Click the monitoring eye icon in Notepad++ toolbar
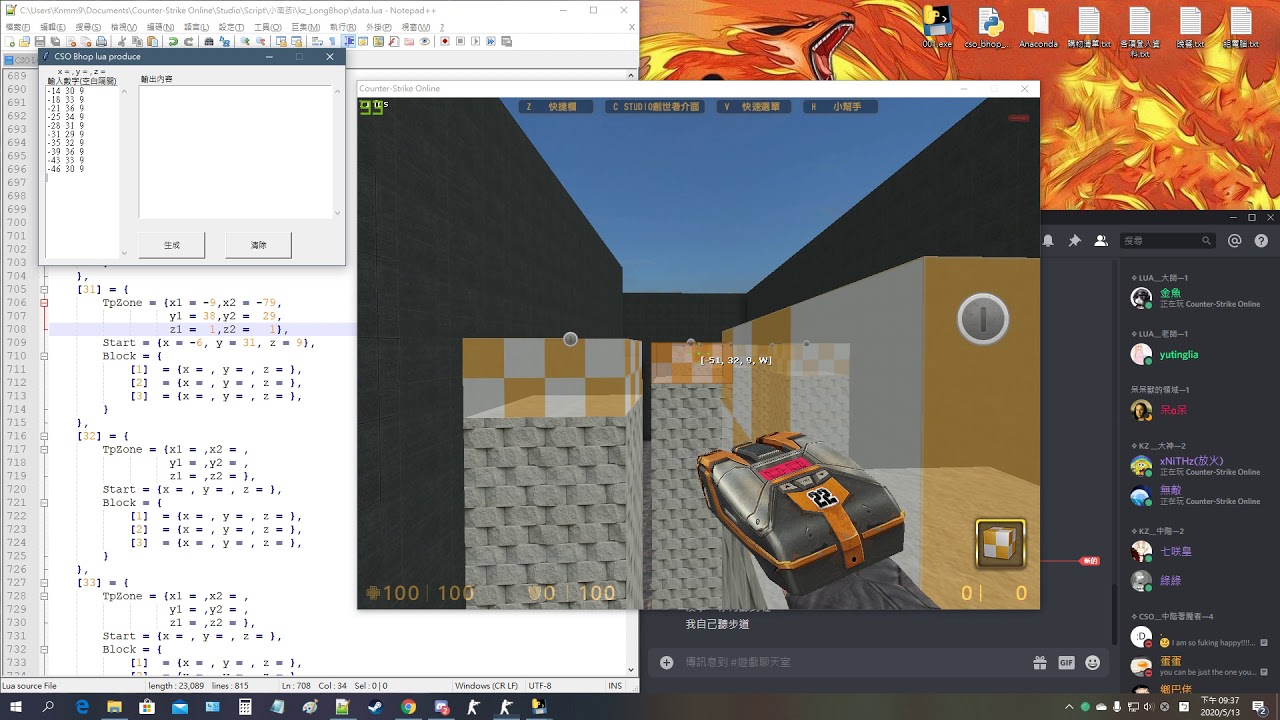 425,41
